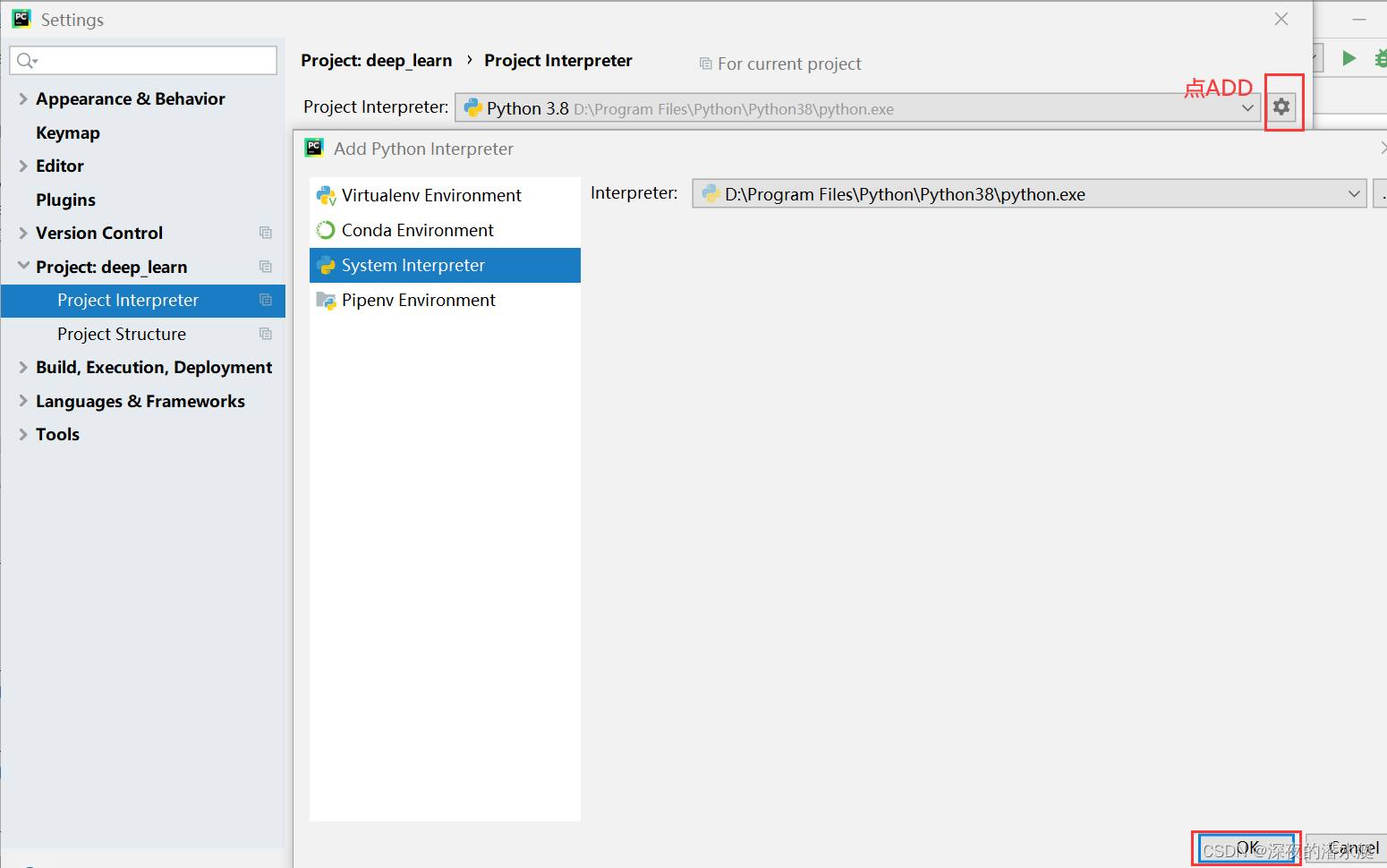Click the copy icon beside Project: deep_learn

click(x=266, y=267)
